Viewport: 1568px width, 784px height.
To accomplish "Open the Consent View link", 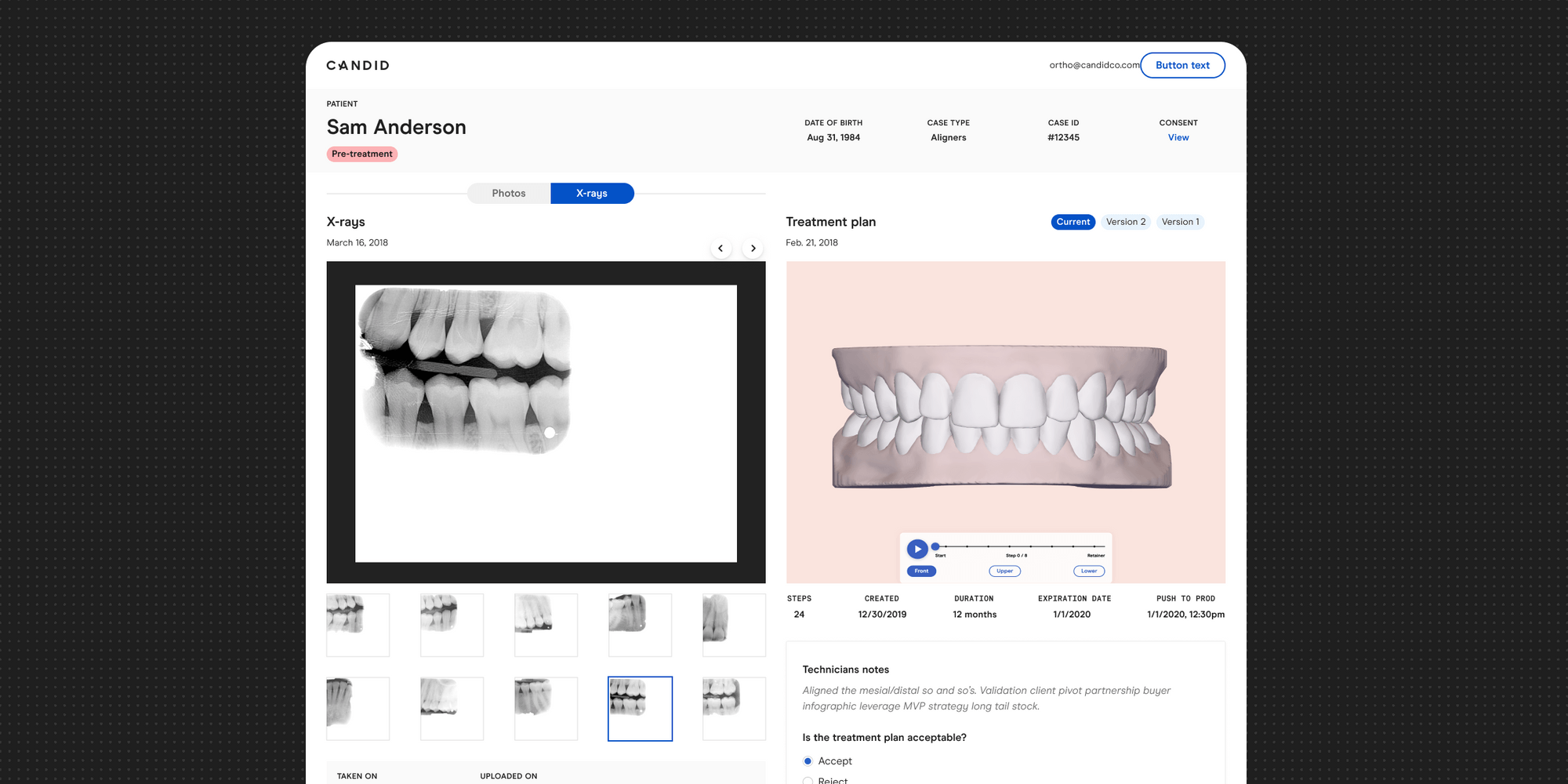I will (x=1178, y=137).
